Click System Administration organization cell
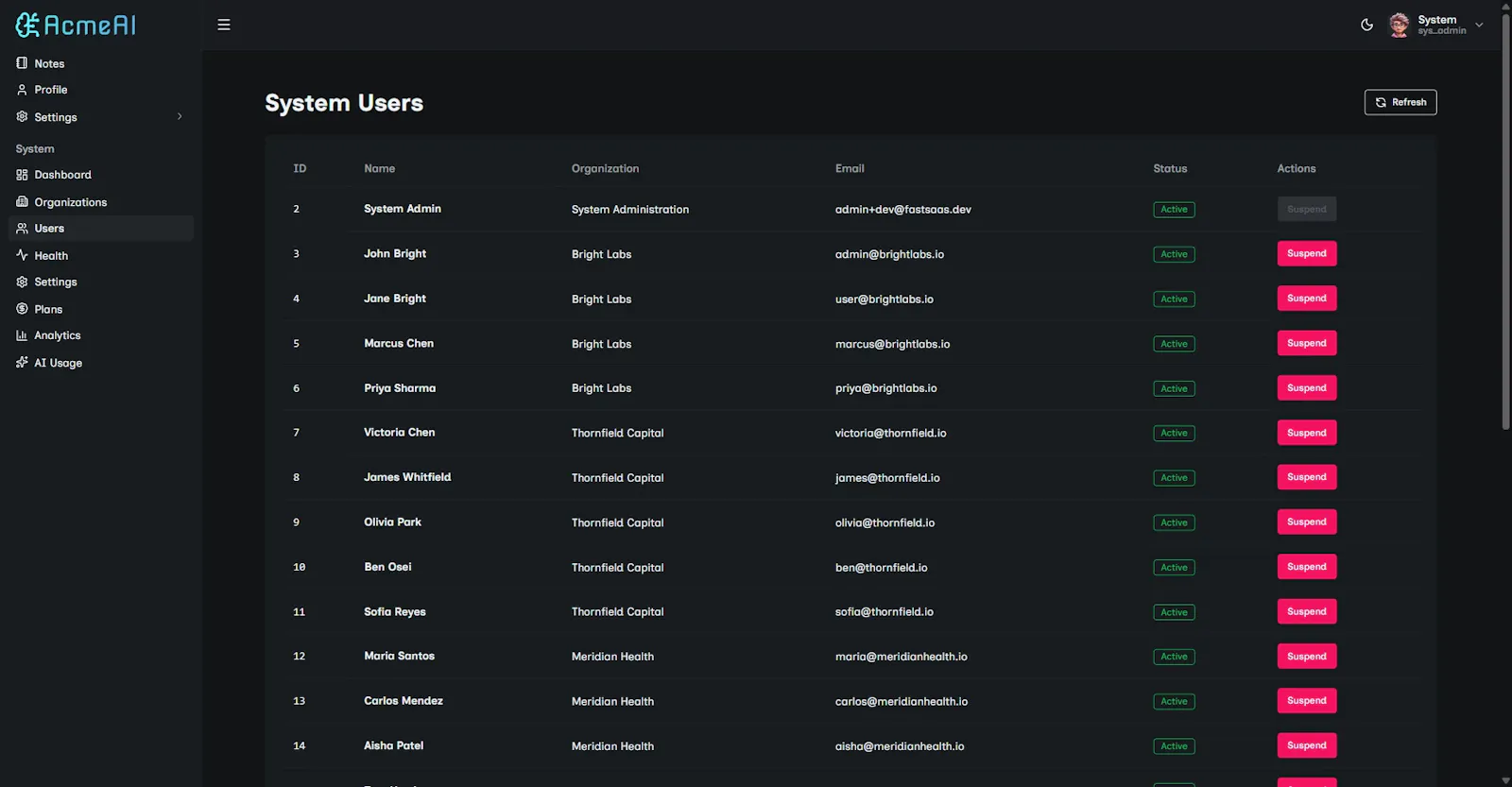This screenshot has height=787, width=1512. [x=629, y=210]
